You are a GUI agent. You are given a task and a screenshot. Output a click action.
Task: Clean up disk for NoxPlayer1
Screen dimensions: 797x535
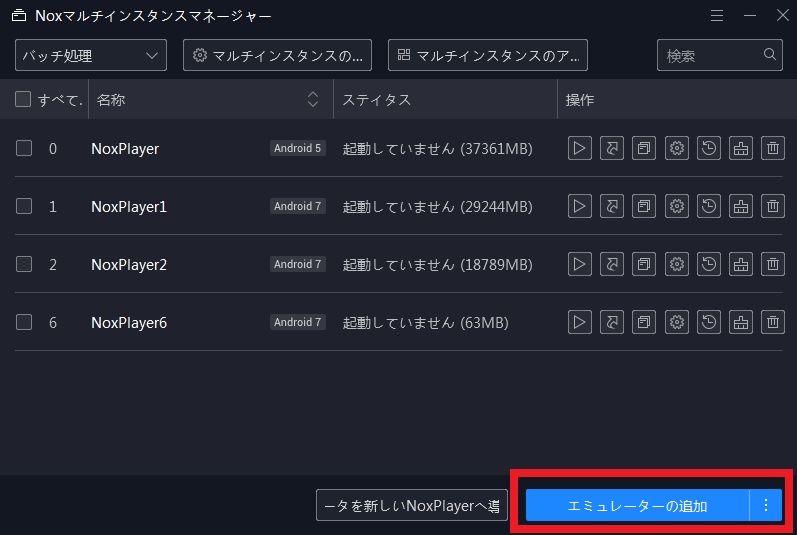point(741,206)
